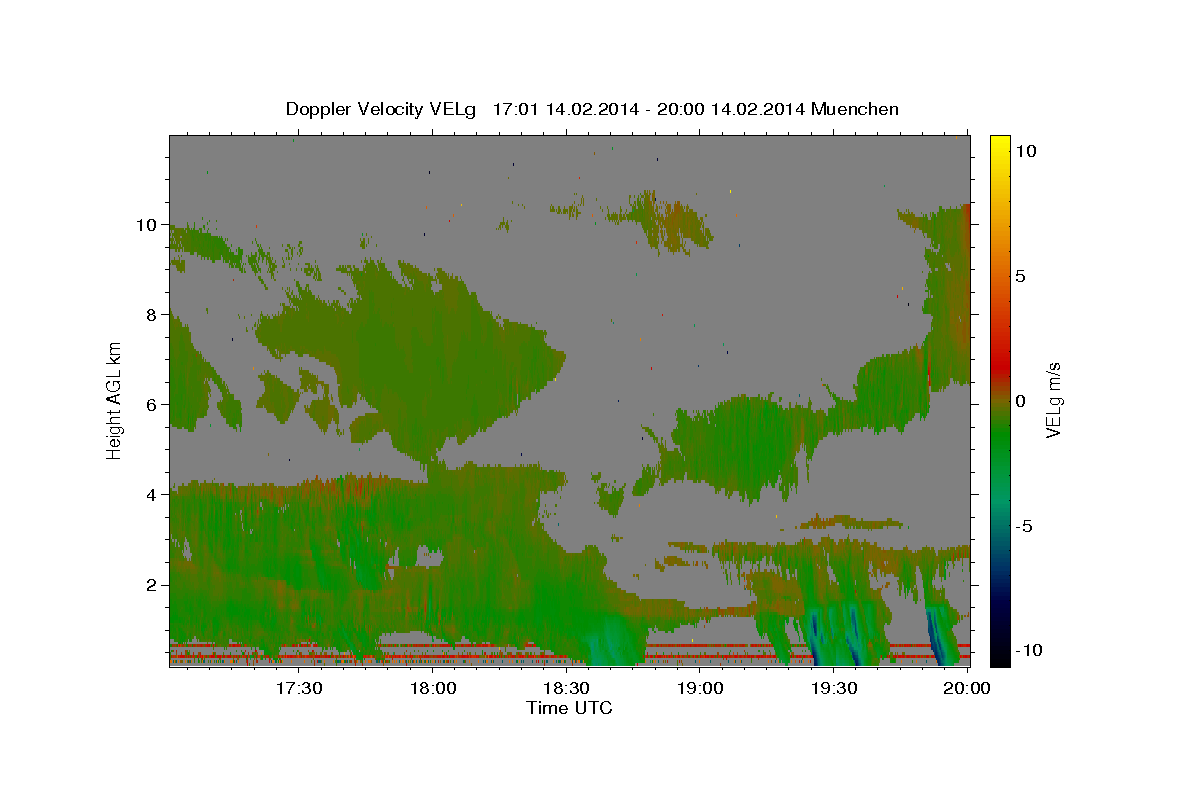Click the 'VELg m/s' colorbar label
Screen dimensions: 1200x800
tap(1052, 401)
